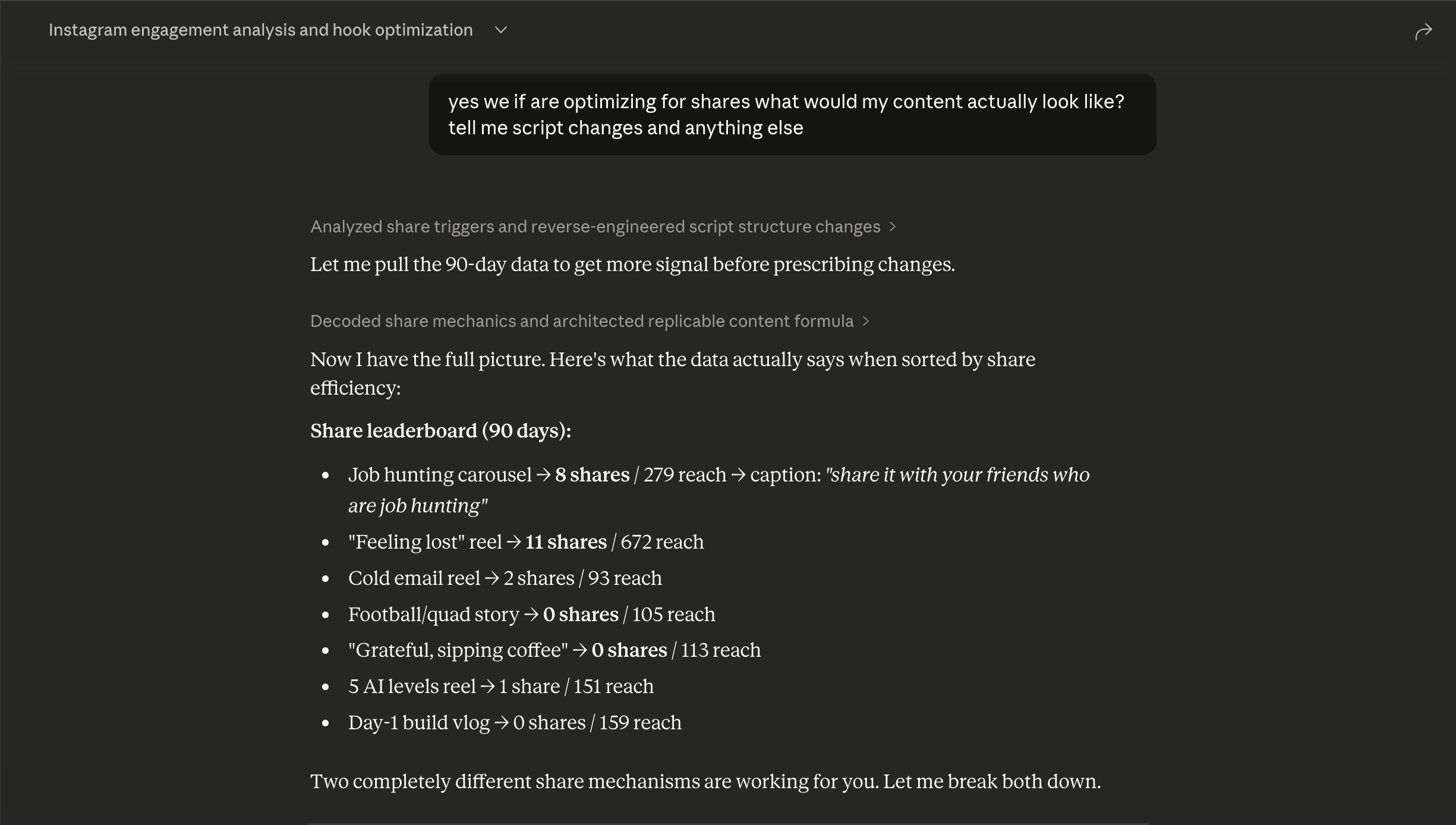Click the user message about optimizing shares
The image size is (1456, 825).
(x=786, y=114)
